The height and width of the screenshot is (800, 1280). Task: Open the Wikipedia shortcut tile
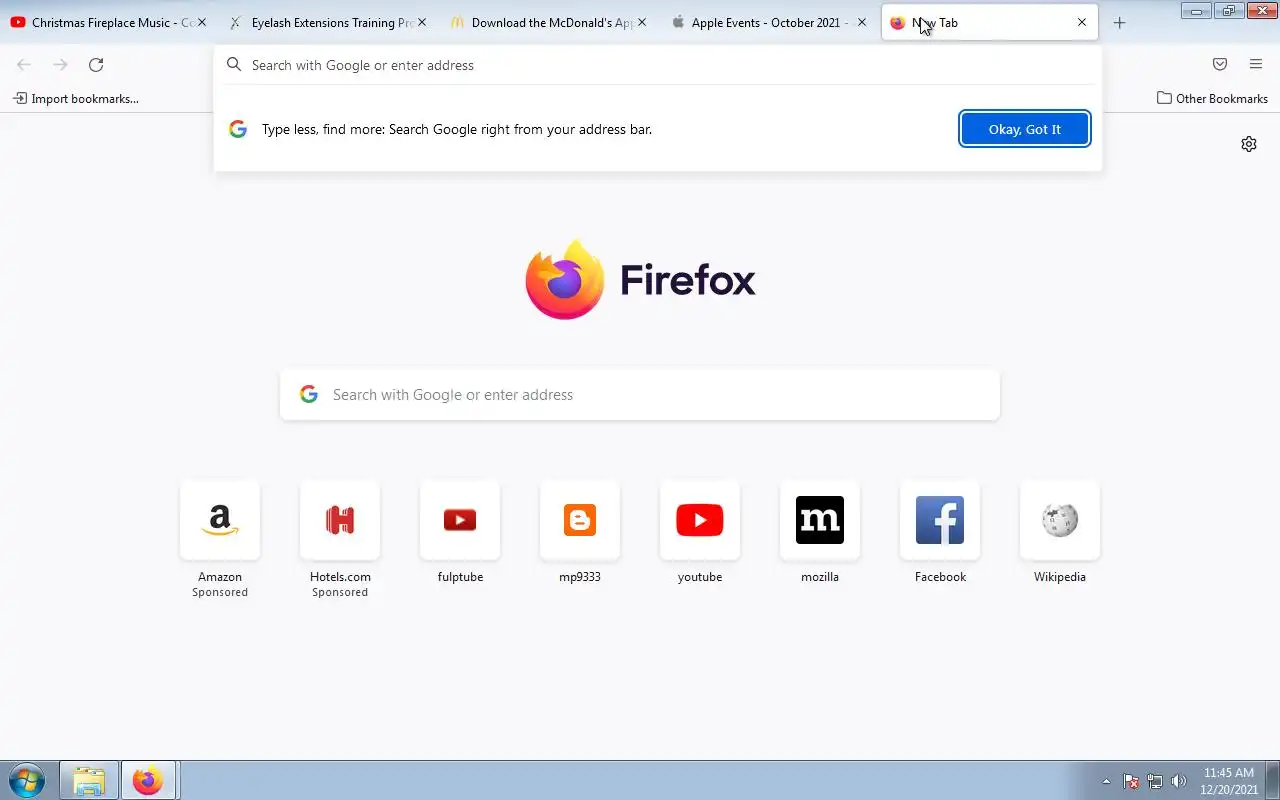tap(1060, 520)
